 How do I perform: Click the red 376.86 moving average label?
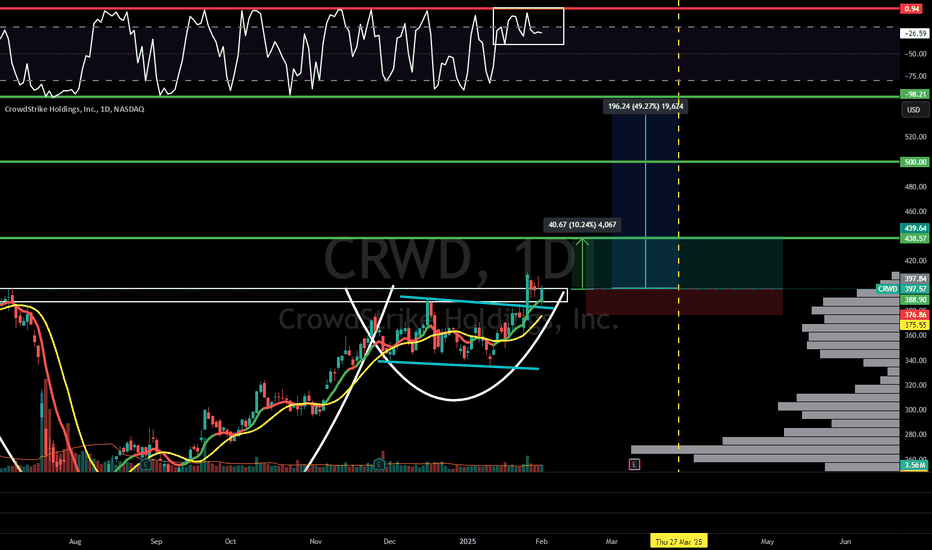914,315
